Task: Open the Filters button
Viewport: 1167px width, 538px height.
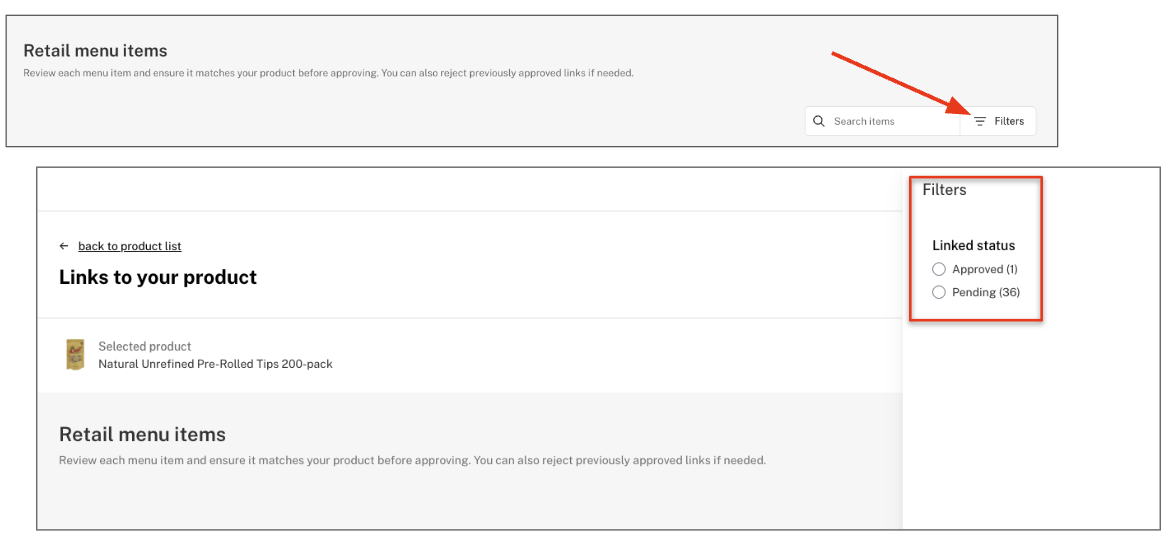Action: pos(998,121)
